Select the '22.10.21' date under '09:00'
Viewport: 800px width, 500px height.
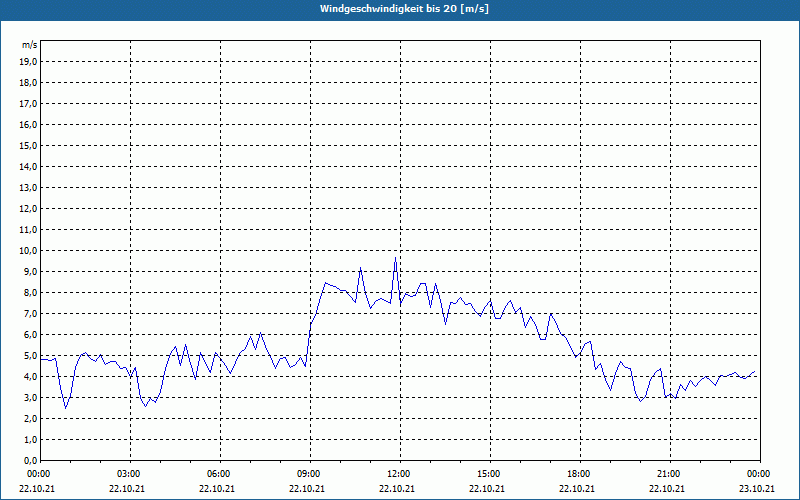point(307,489)
